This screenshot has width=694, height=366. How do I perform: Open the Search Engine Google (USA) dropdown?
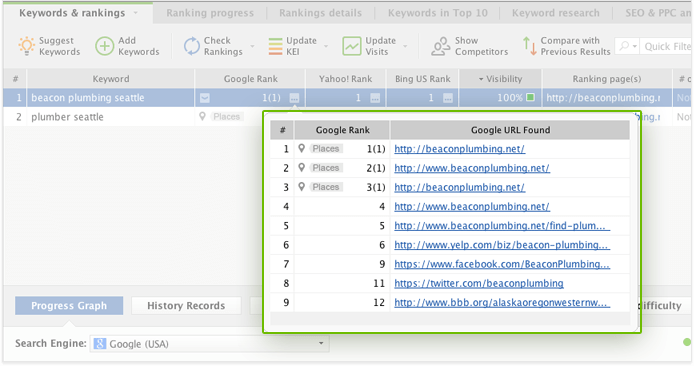coord(209,344)
